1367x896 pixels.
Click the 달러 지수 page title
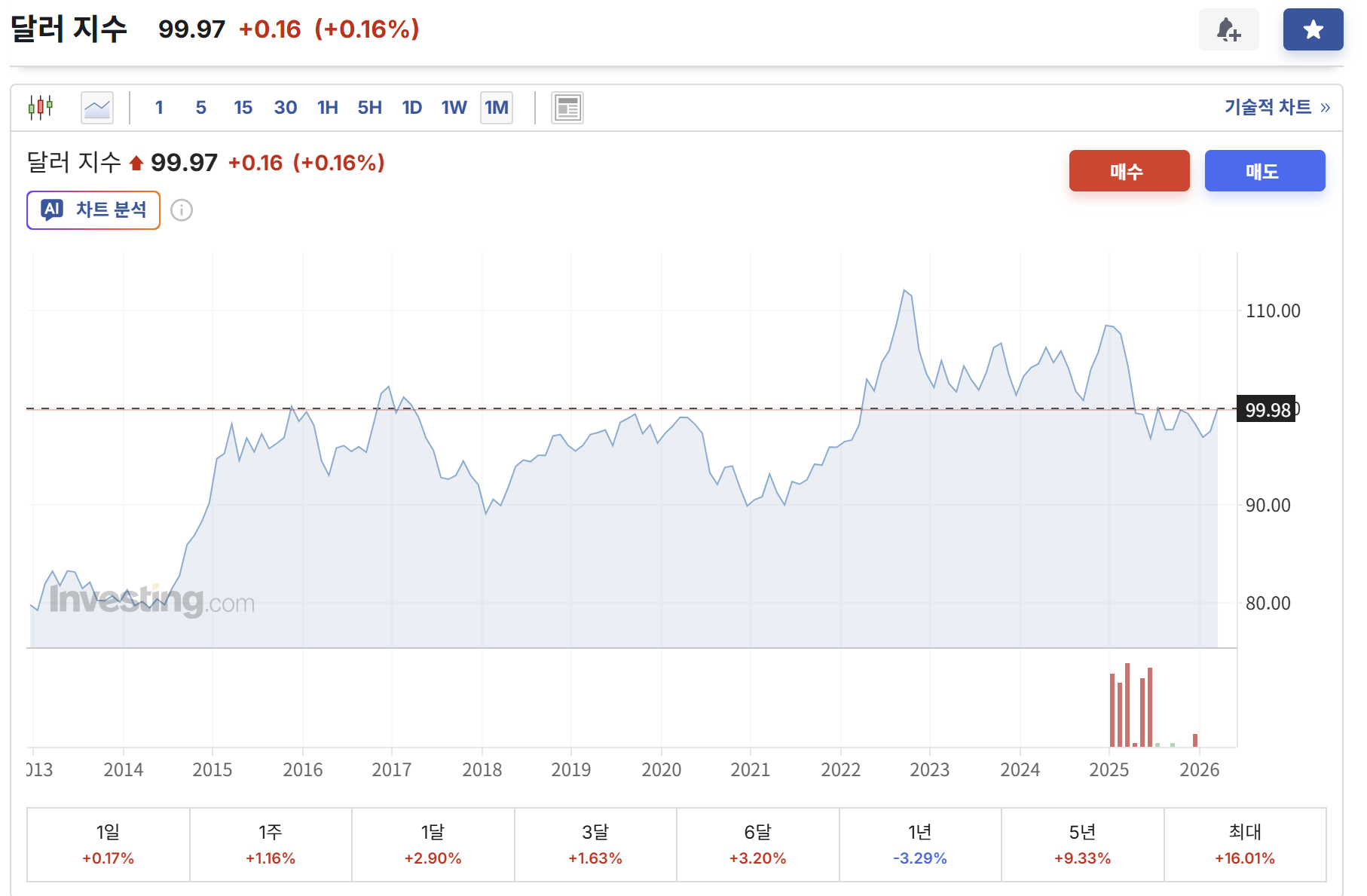point(69,29)
